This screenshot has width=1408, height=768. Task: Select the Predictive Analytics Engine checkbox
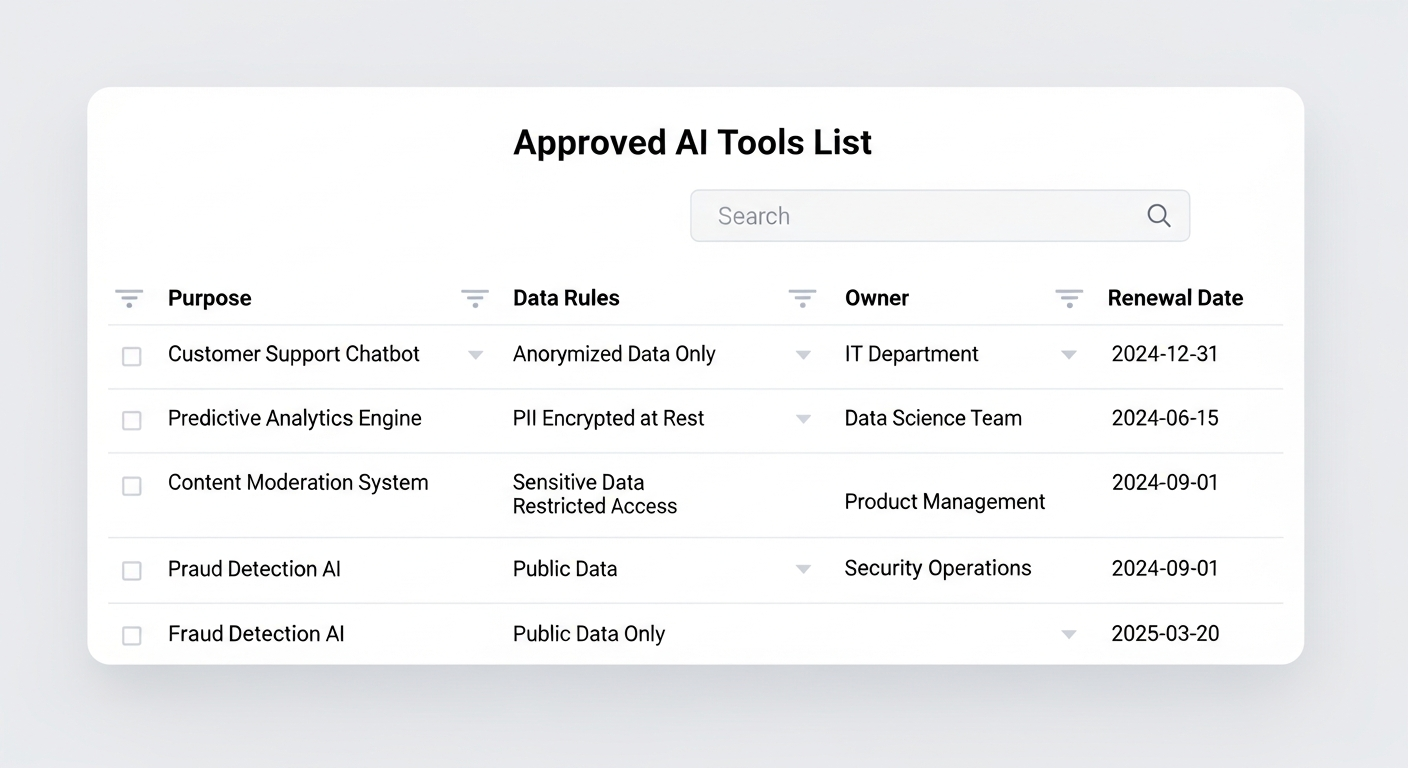click(x=131, y=420)
